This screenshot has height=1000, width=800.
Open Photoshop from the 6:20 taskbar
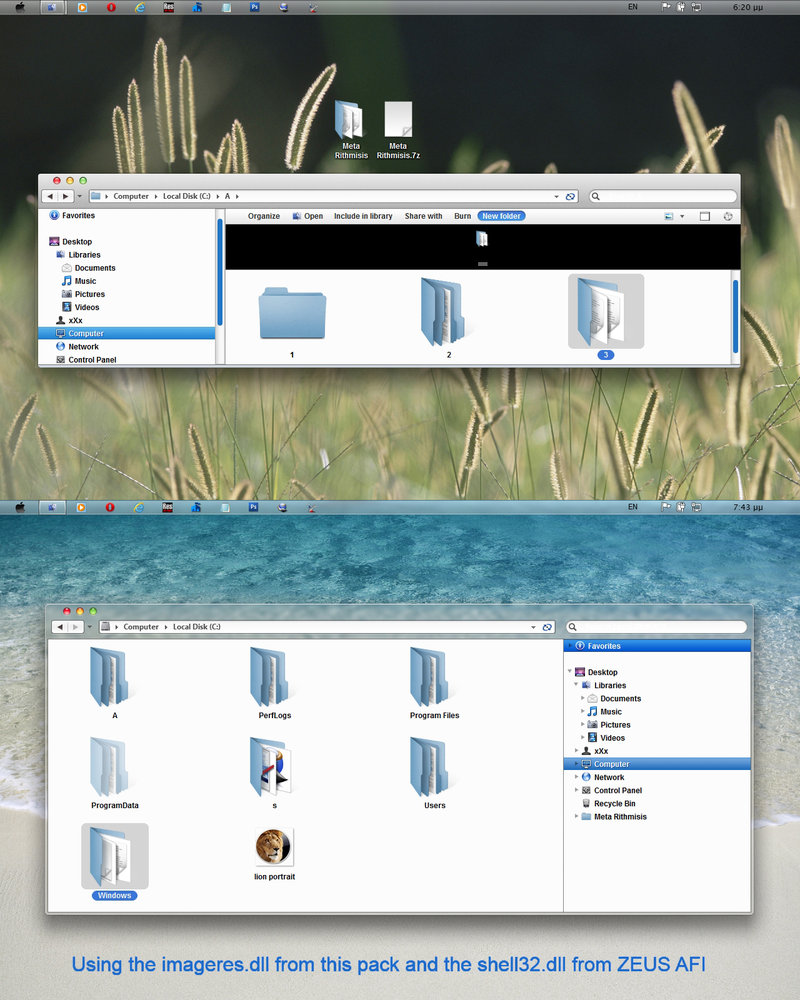point(255,8)
